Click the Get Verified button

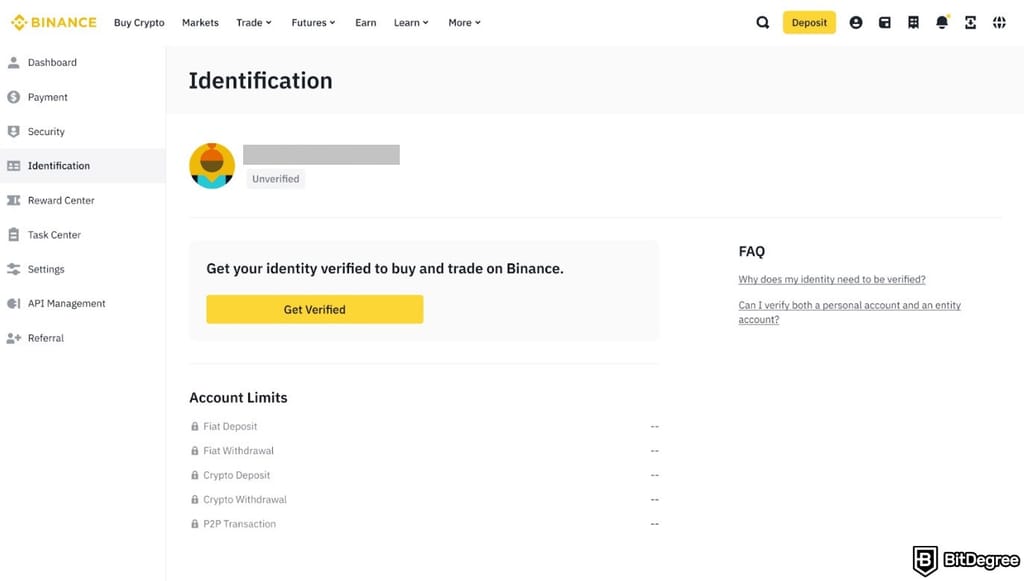(315, 309)
